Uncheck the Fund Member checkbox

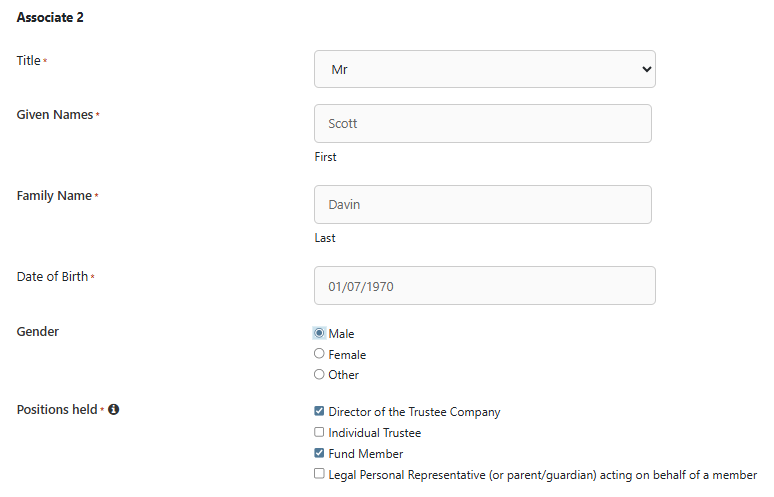tap(319, 454)
